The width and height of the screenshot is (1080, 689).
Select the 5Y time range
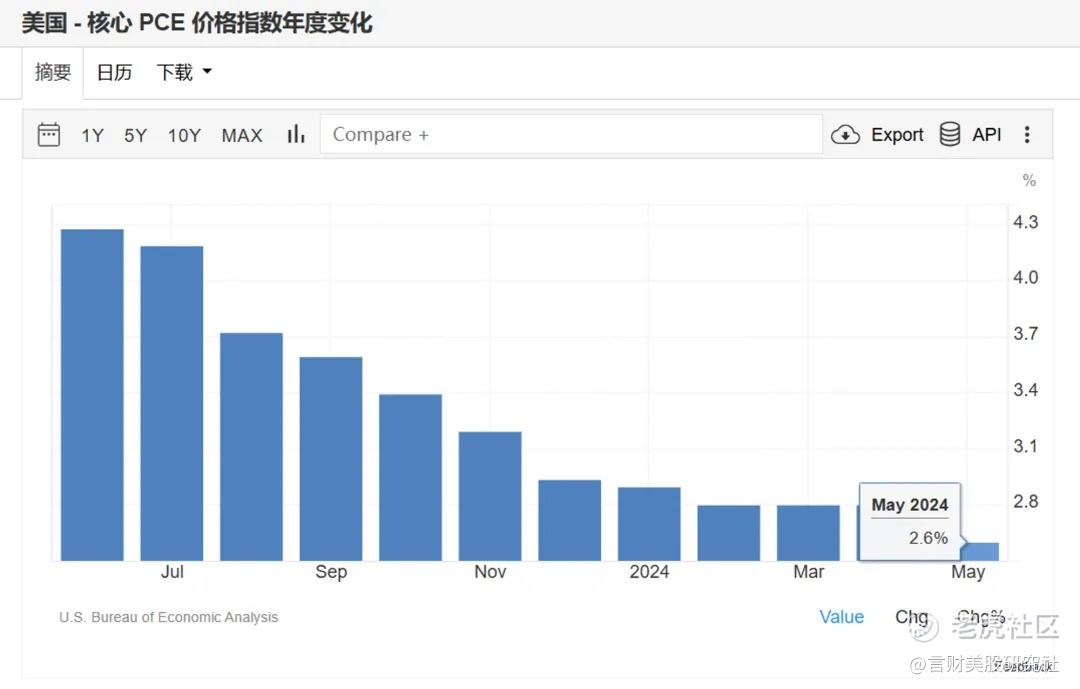tap(136, 135)
